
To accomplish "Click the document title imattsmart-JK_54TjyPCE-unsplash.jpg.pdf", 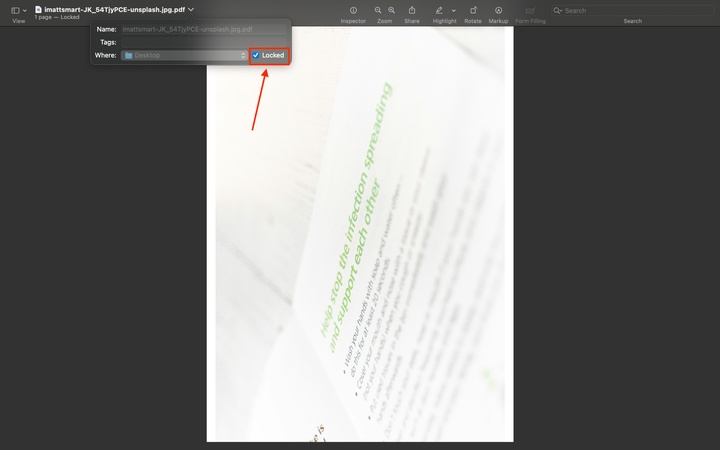I will (x=115, y=9).
